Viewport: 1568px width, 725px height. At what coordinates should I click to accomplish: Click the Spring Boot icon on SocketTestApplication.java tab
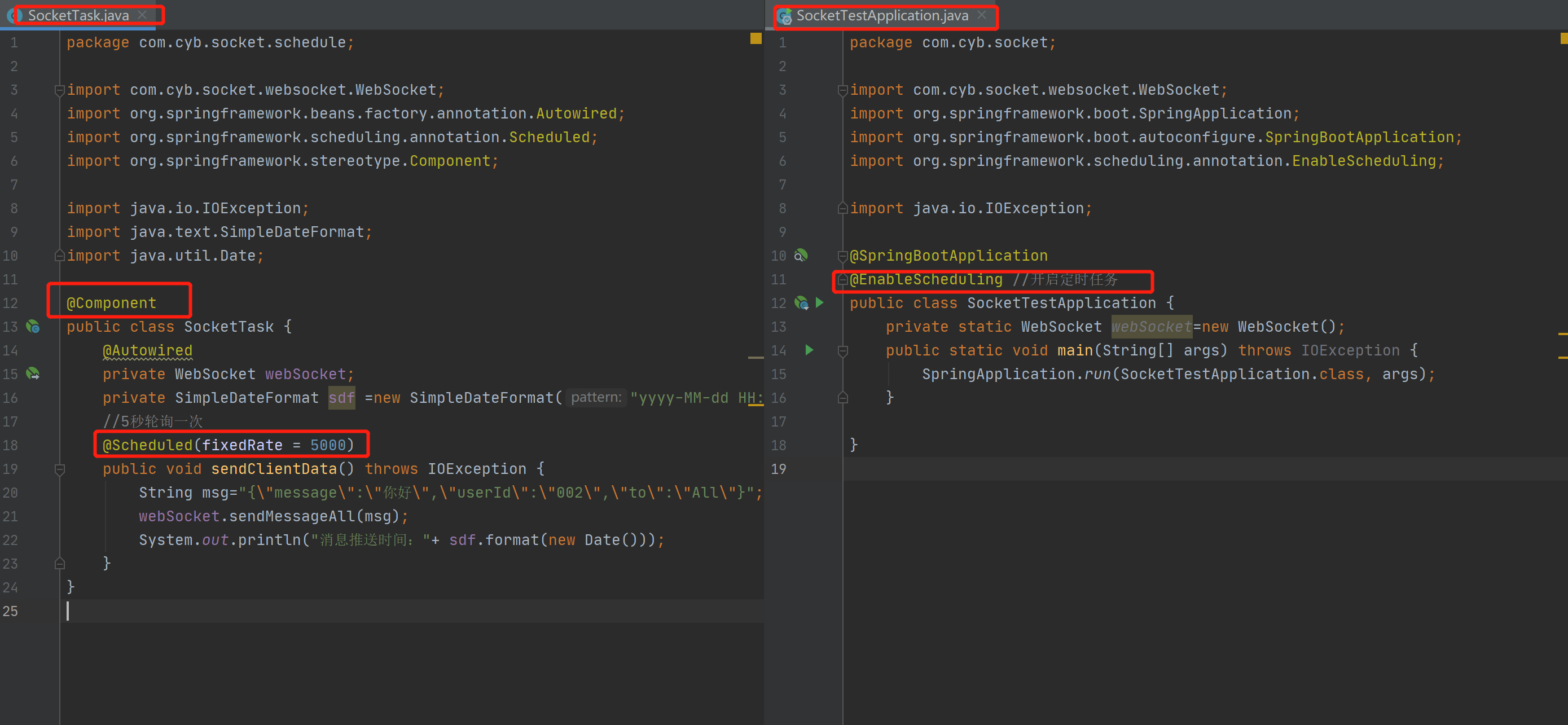coord(785,16)
